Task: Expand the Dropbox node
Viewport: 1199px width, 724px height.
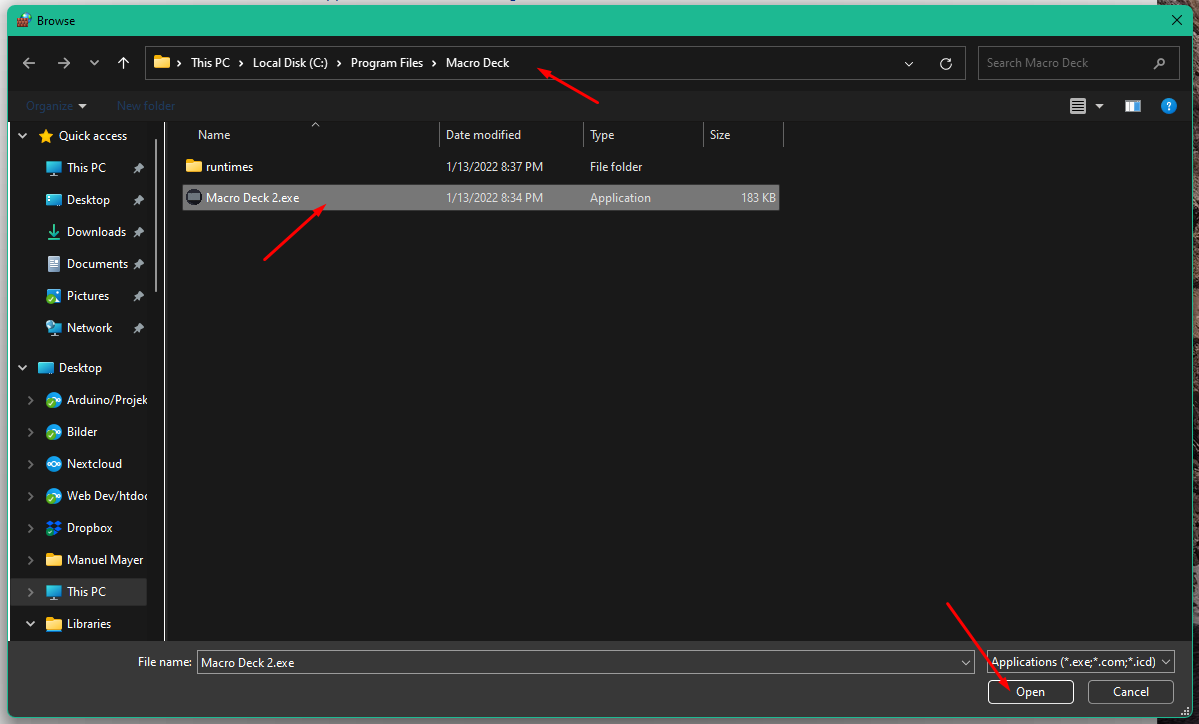Action: coord(31,528)
